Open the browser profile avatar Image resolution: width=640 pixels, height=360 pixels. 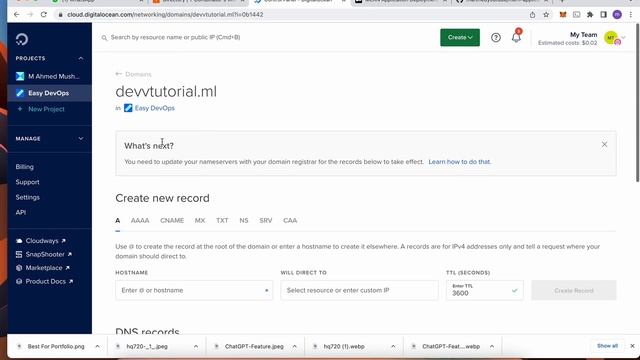[x=617, y=15]
